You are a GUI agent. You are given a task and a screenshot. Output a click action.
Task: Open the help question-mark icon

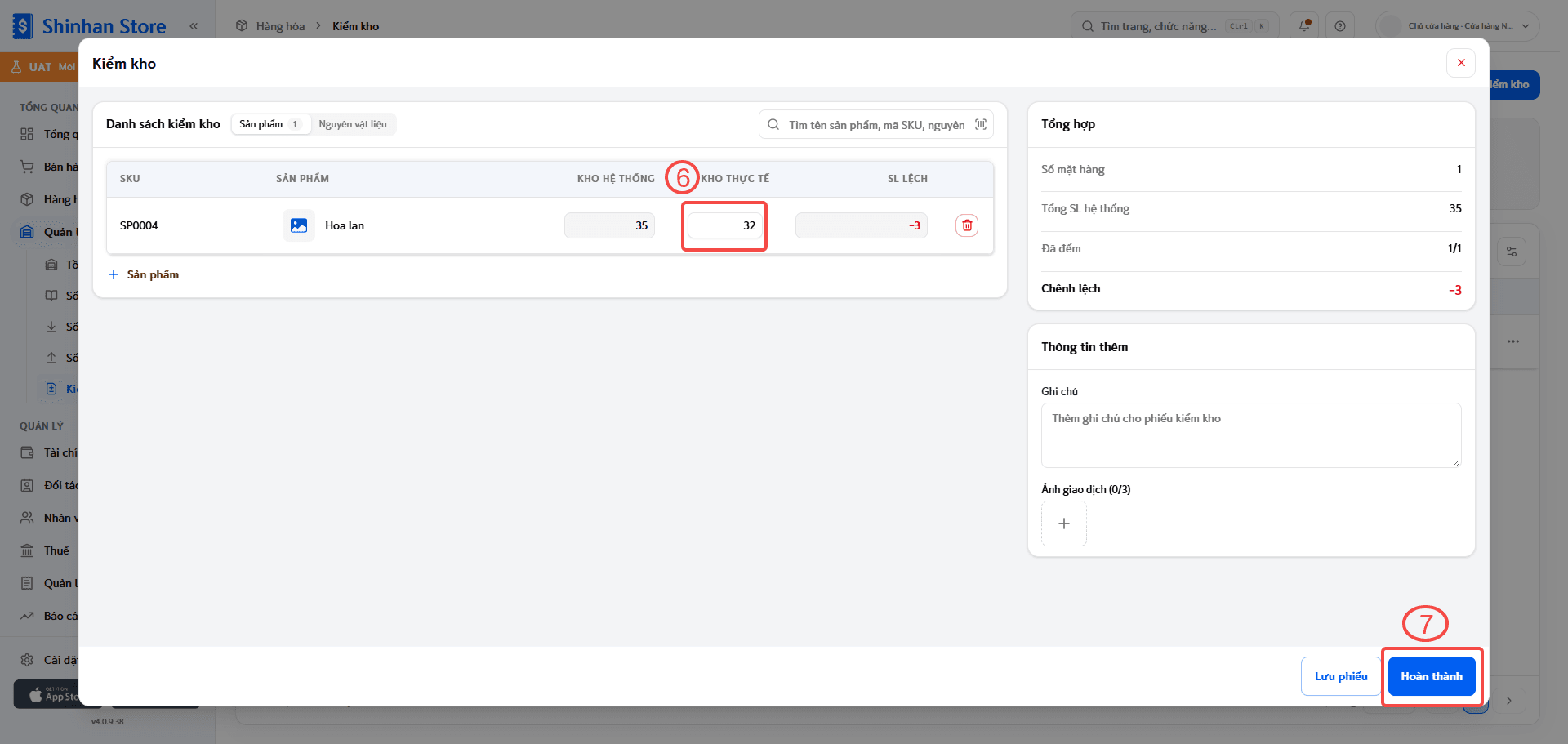(1340, 26)
